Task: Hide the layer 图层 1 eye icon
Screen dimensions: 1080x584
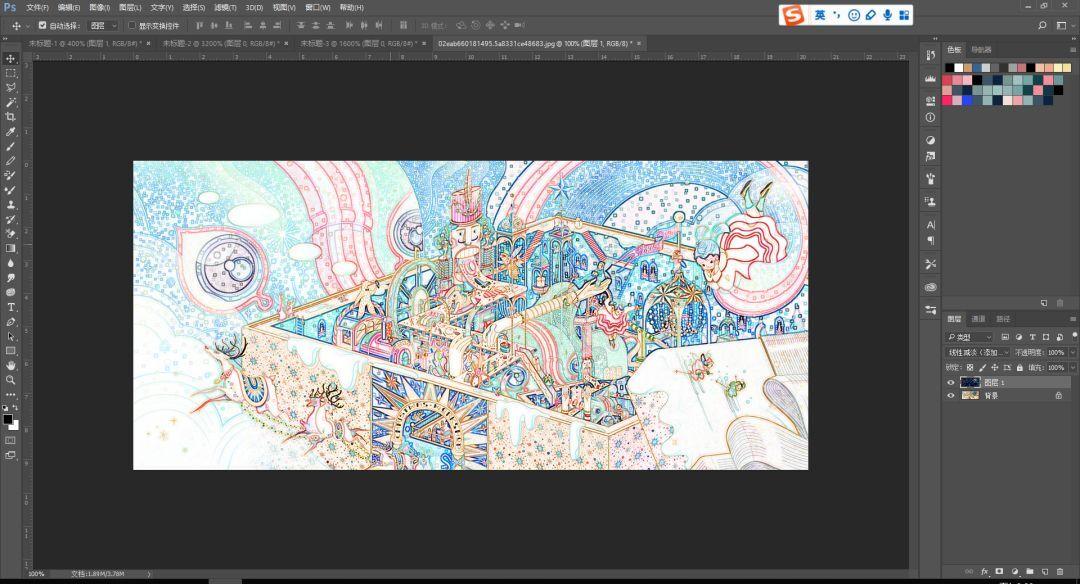Action: [x=951, y=382]
